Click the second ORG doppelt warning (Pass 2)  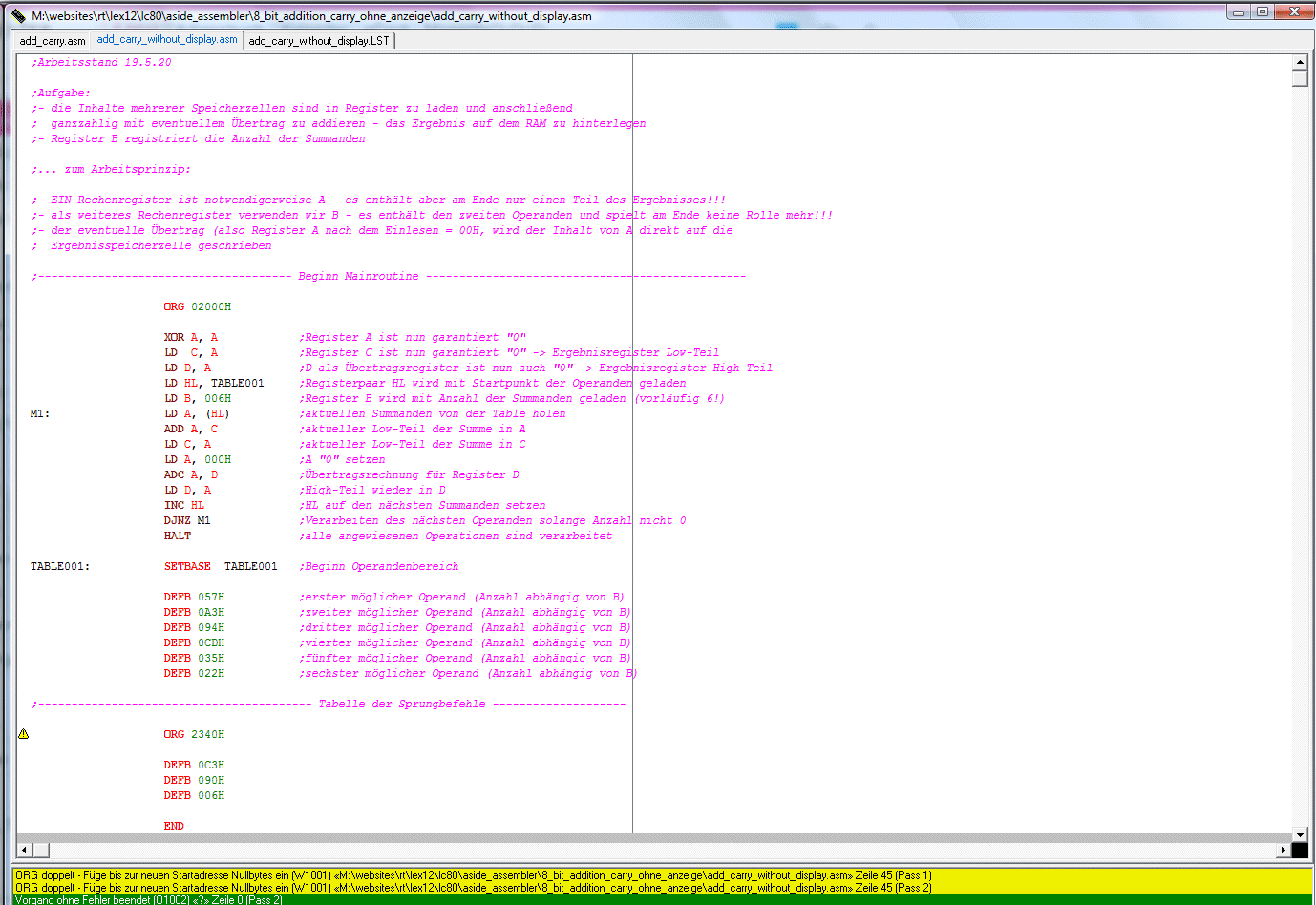[473, 888]
